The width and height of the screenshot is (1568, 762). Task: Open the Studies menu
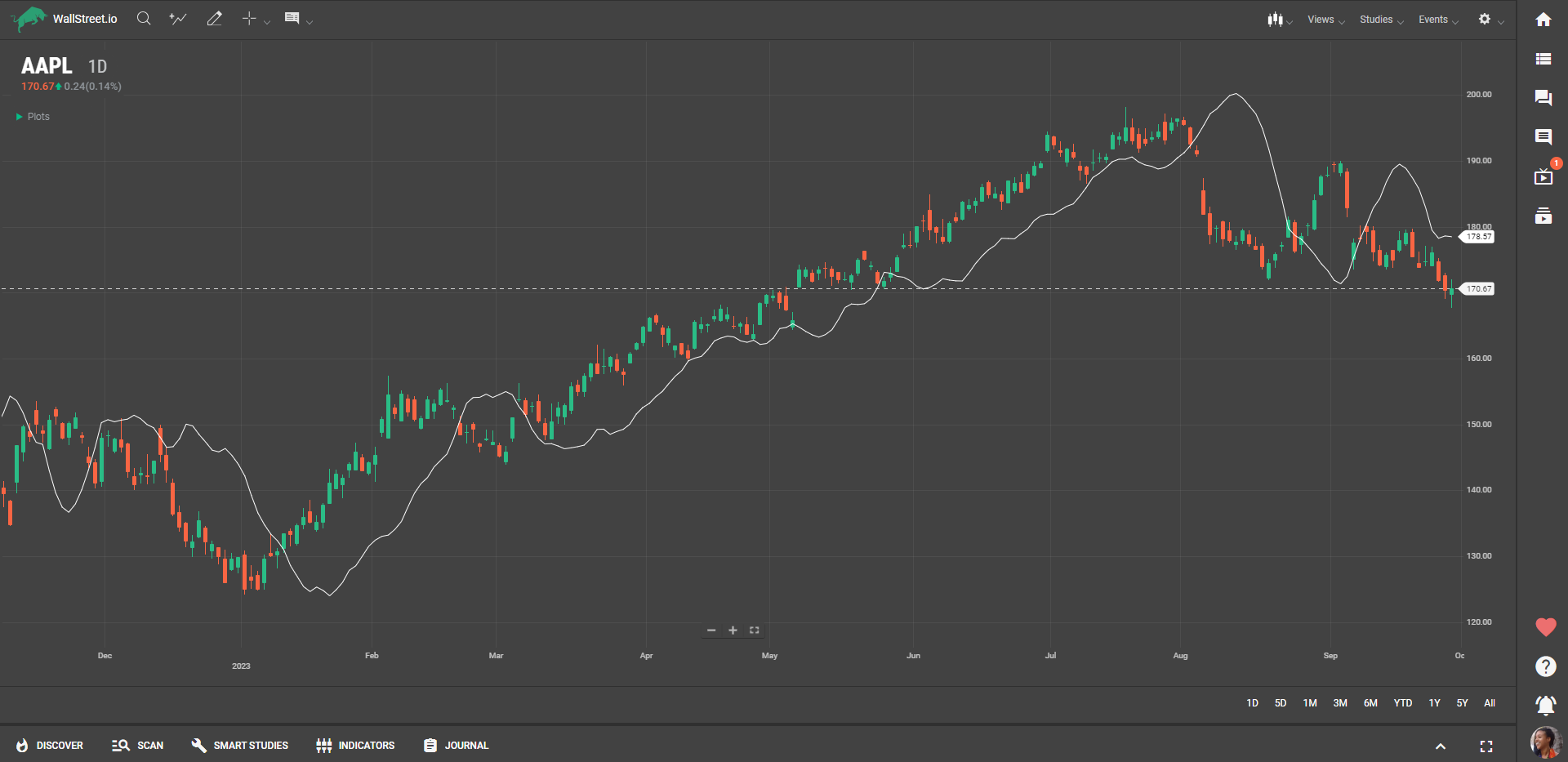coord(1382,20)
